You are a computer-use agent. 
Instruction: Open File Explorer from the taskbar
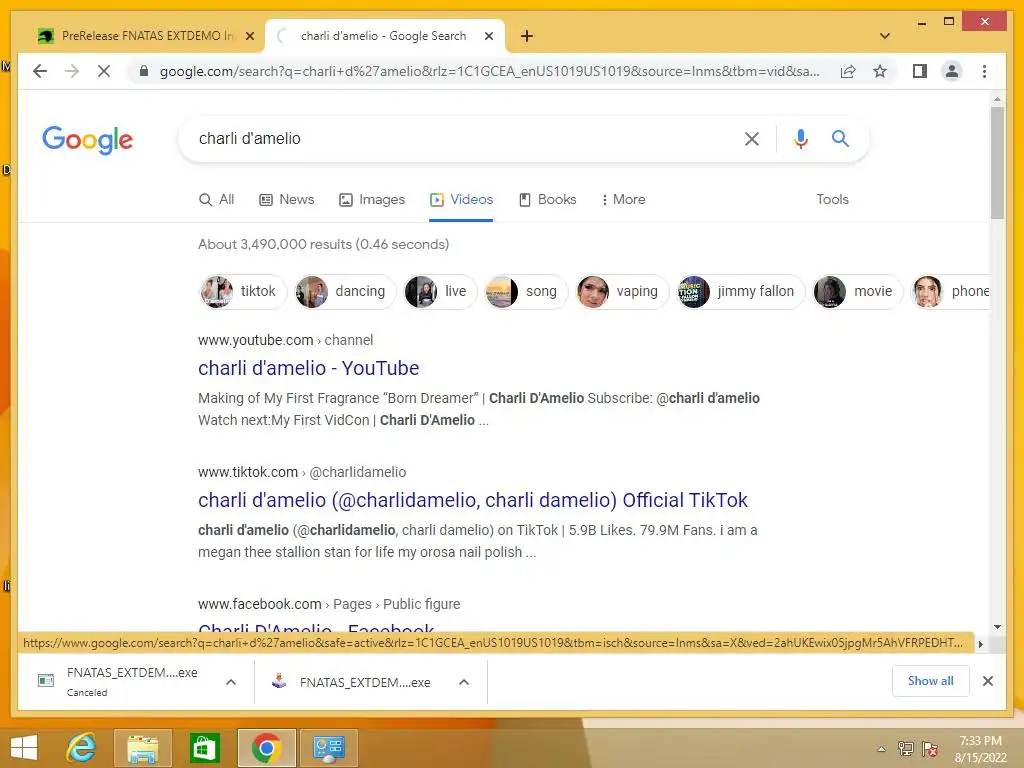143,748
